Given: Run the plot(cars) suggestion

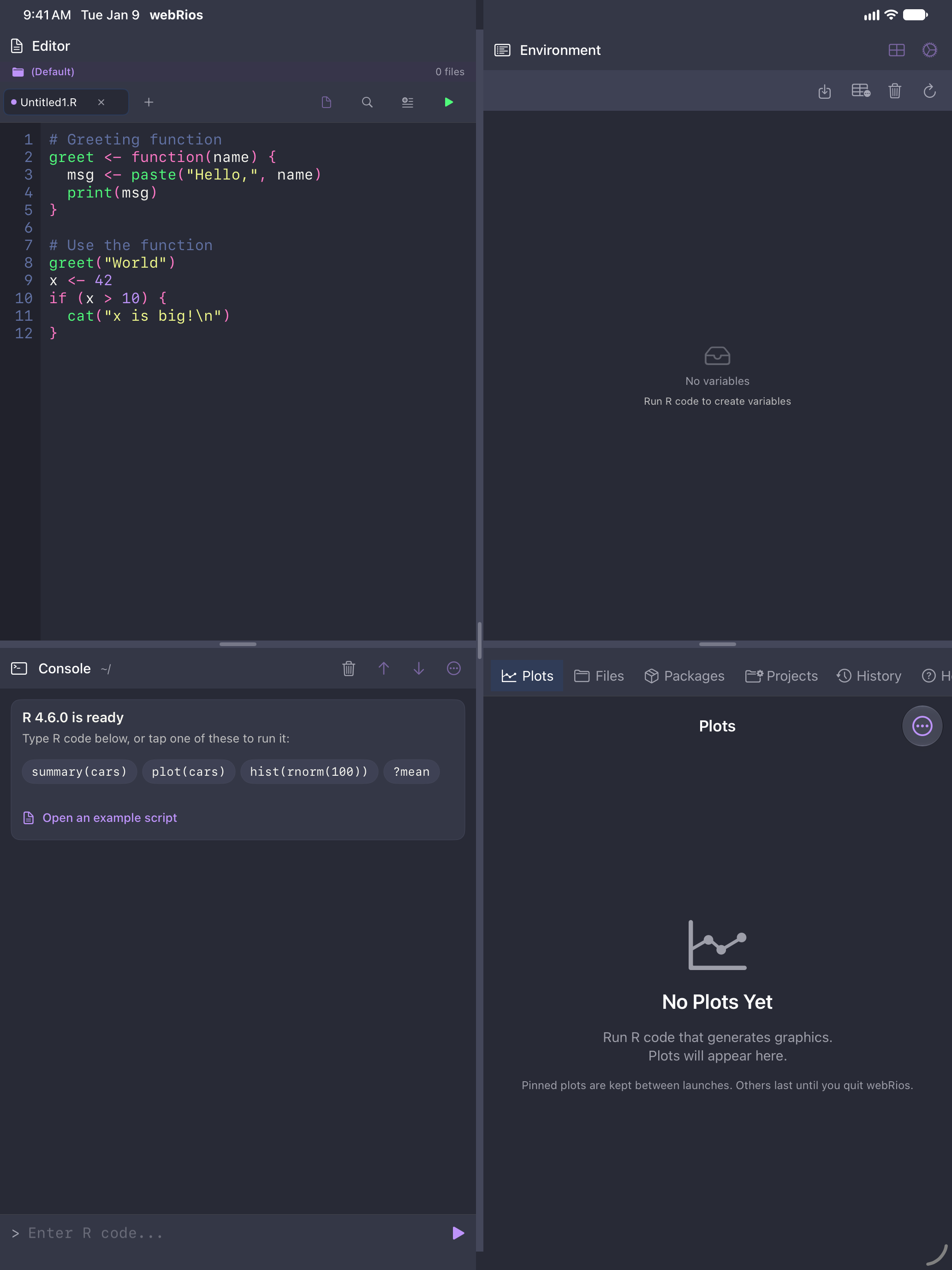Looking at the screenshot, I should 189,772.
